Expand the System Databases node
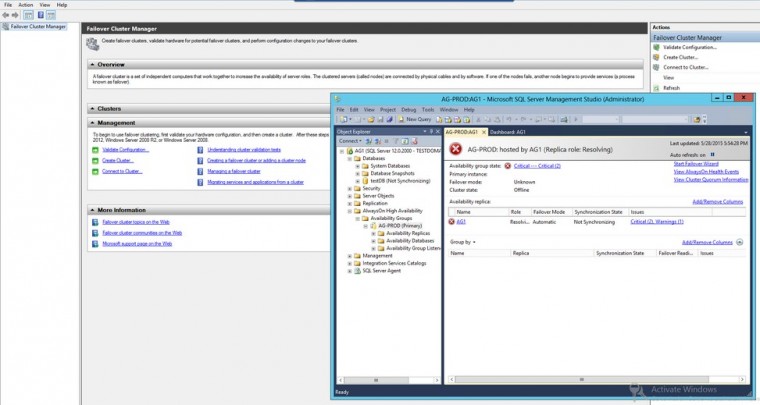 (358, 167)
